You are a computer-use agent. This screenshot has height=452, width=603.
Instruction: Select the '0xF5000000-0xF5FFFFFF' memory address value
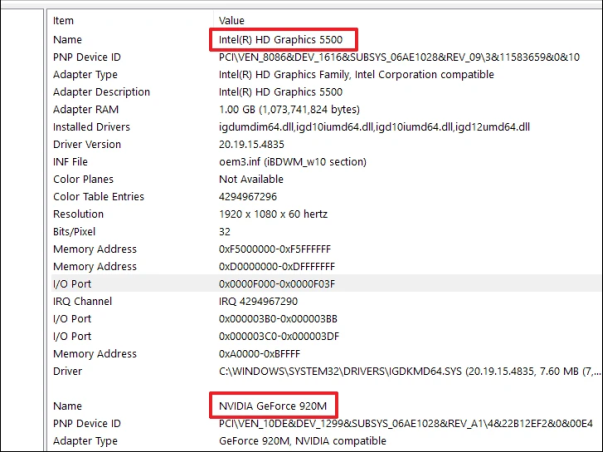275,249
